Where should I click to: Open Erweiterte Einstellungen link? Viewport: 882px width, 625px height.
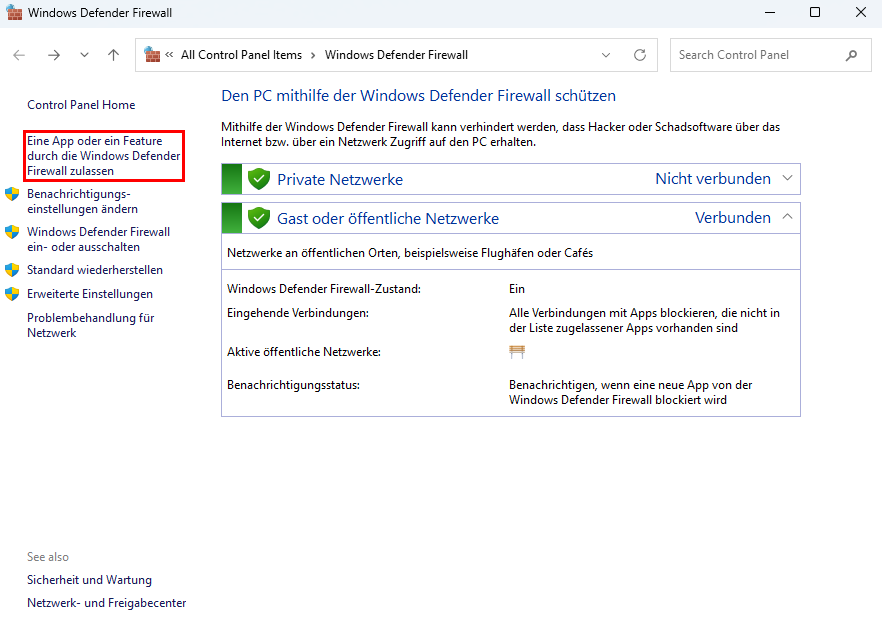click(90, 294)
